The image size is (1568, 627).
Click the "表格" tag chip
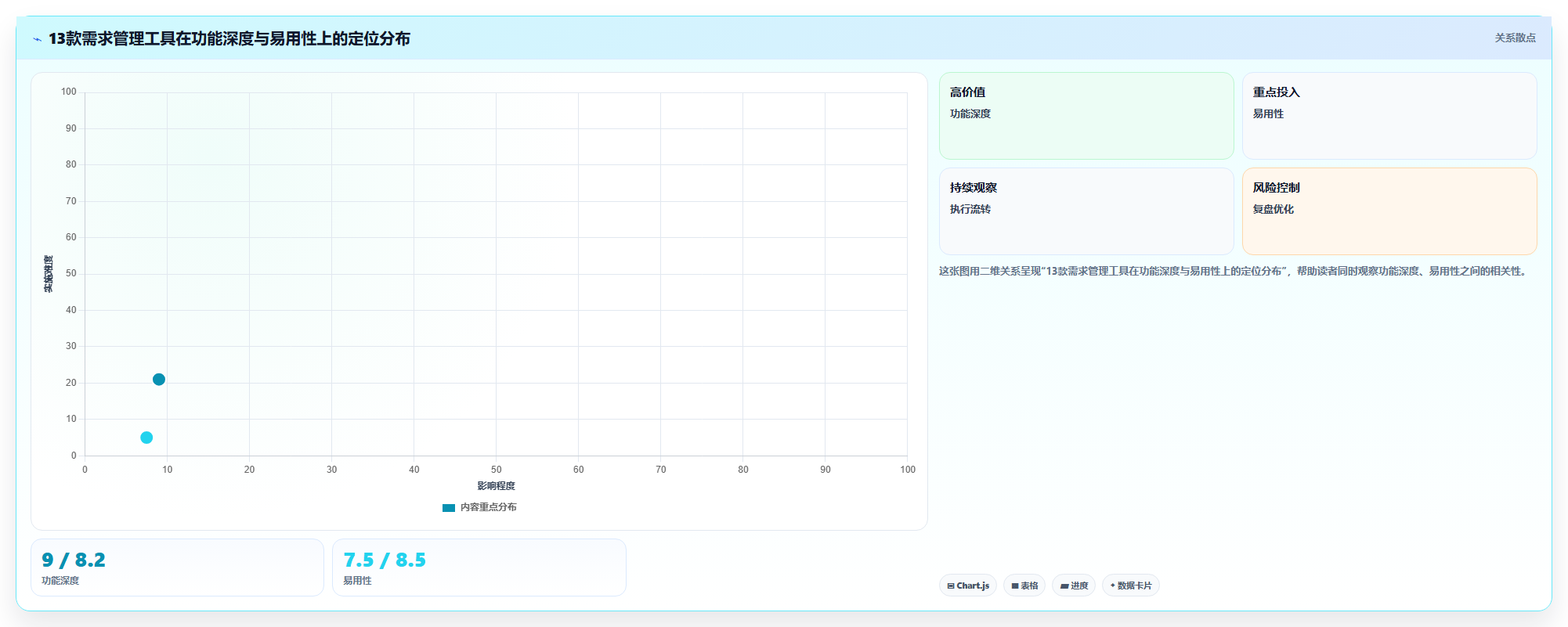coord(1024,586)
